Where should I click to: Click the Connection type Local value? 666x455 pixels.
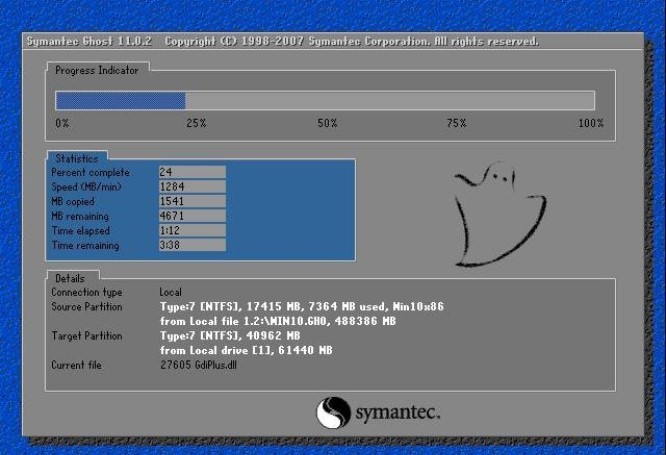pos(171,292)
